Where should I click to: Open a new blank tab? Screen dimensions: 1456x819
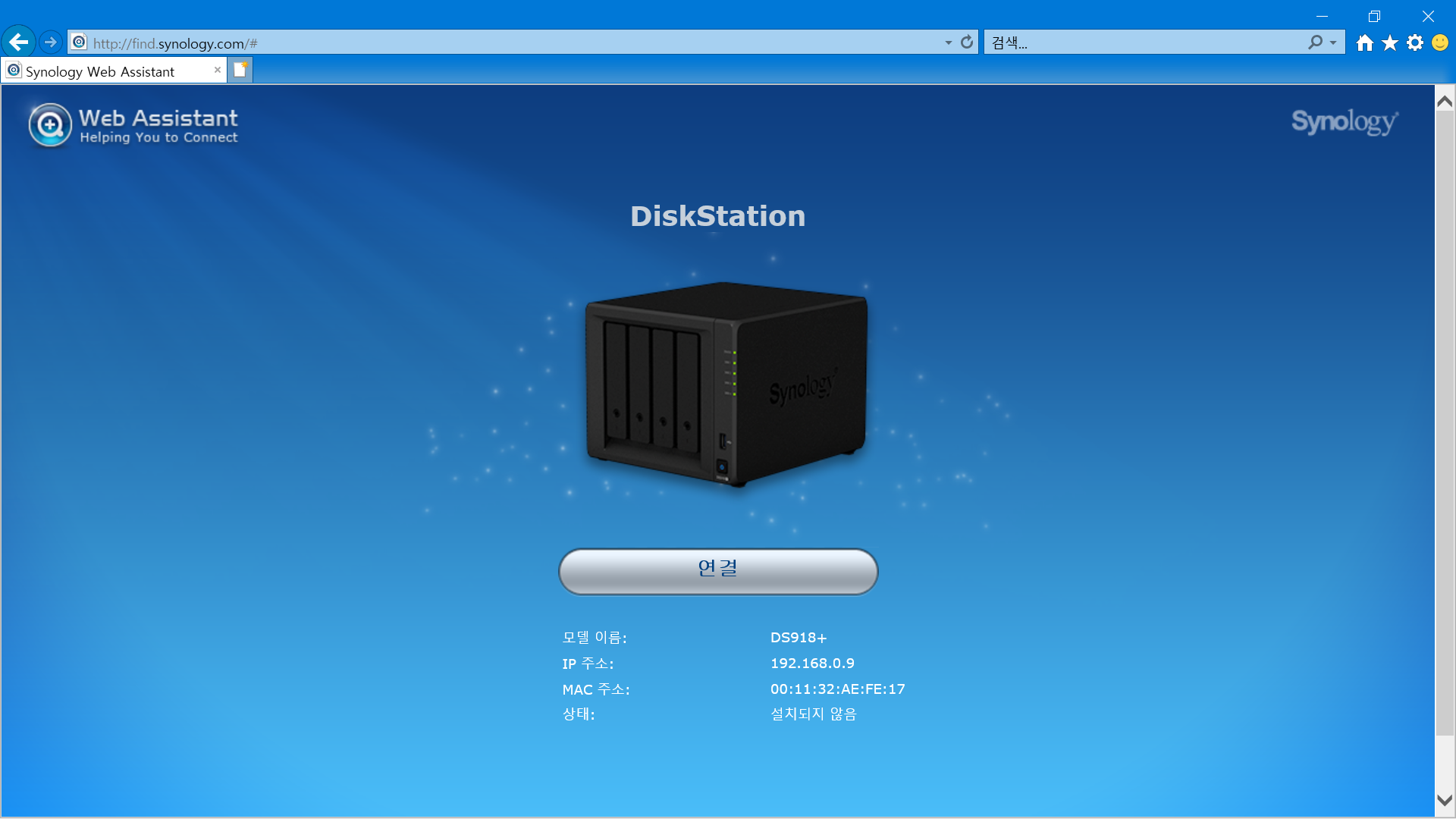click(240, 70)
